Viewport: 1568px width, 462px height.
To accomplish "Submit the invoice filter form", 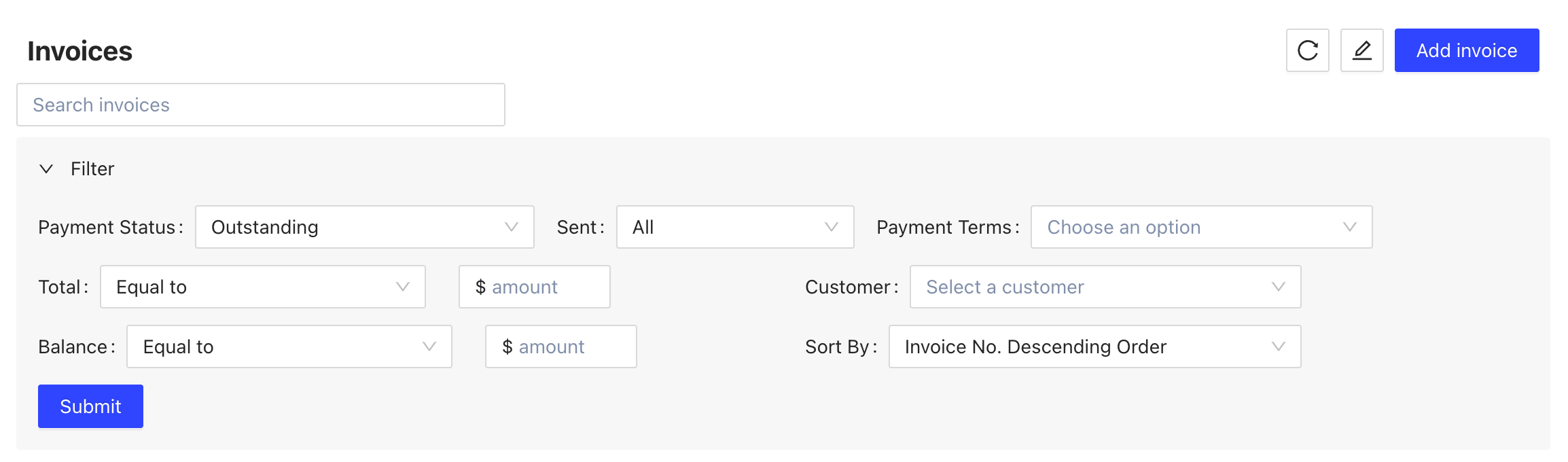I will [x=90, y=406].
